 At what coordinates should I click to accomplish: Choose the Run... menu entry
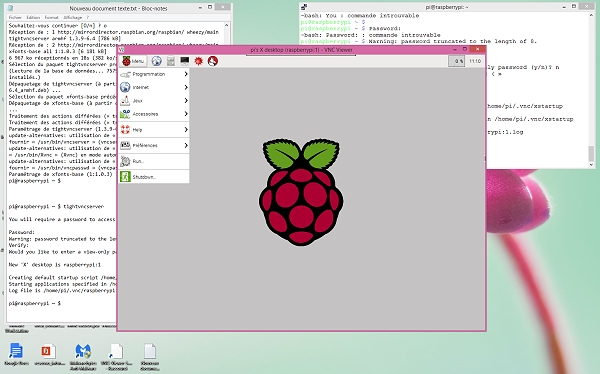(154, 161)
